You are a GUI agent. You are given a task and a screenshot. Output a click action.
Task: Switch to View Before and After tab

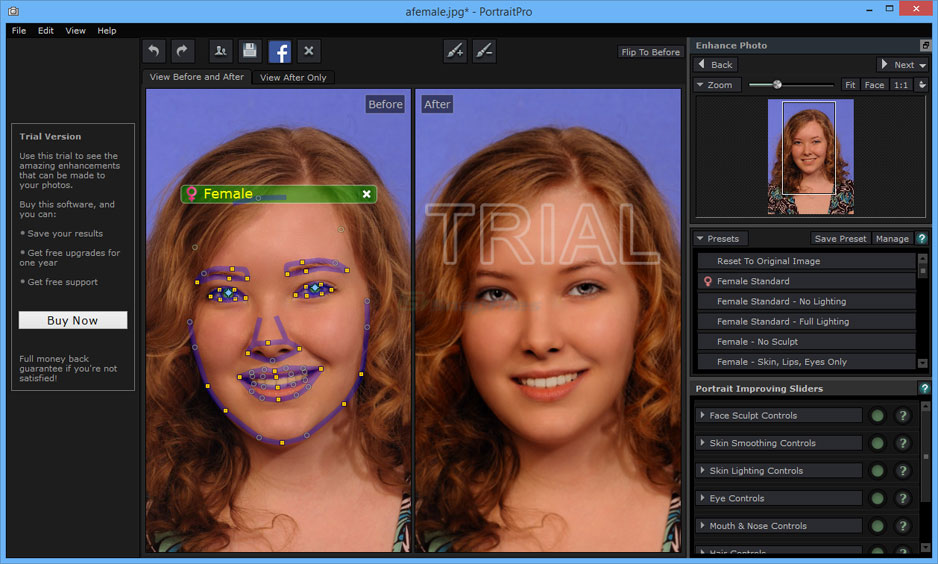pyautogui.click(x=197, y=77)
